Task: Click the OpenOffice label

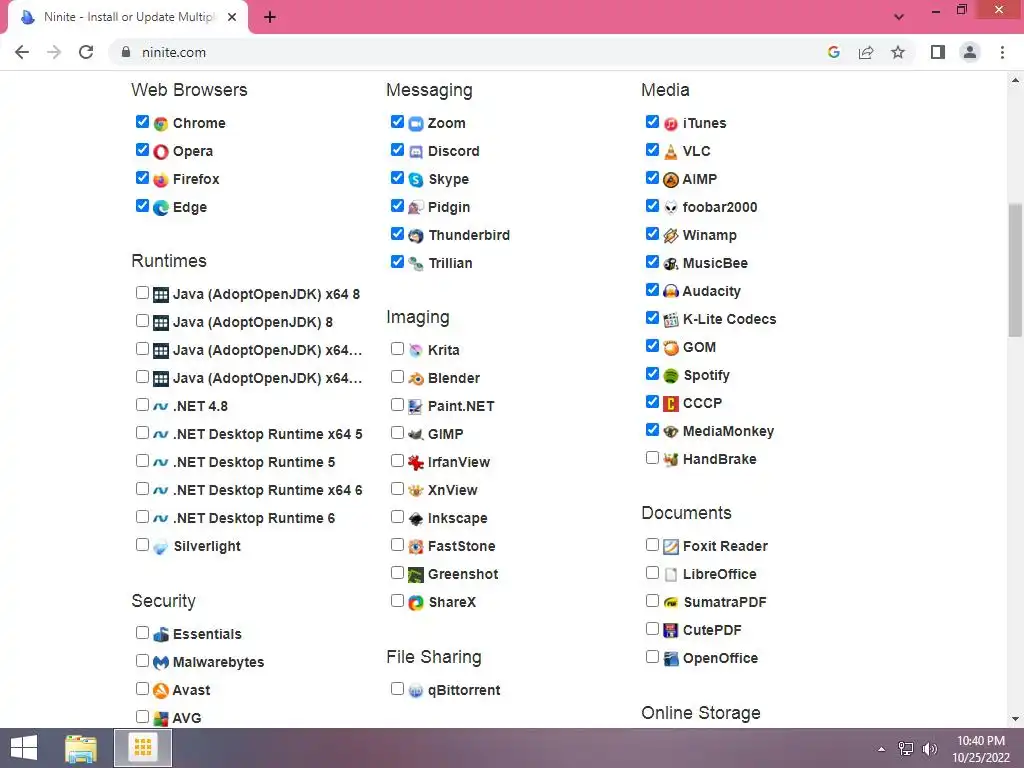Action: click(720, 658)
